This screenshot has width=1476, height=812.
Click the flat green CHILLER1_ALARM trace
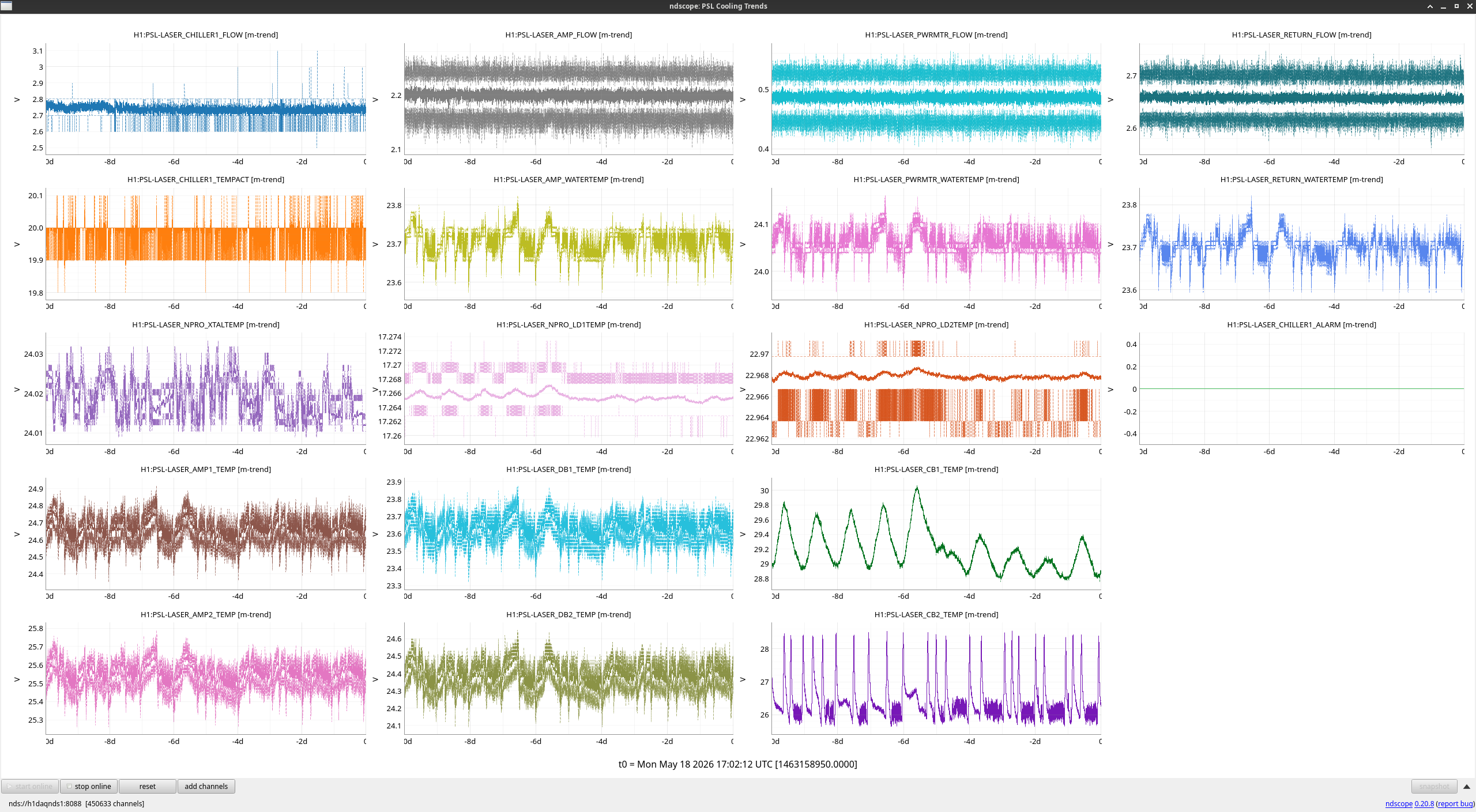tap(1302, 389)
